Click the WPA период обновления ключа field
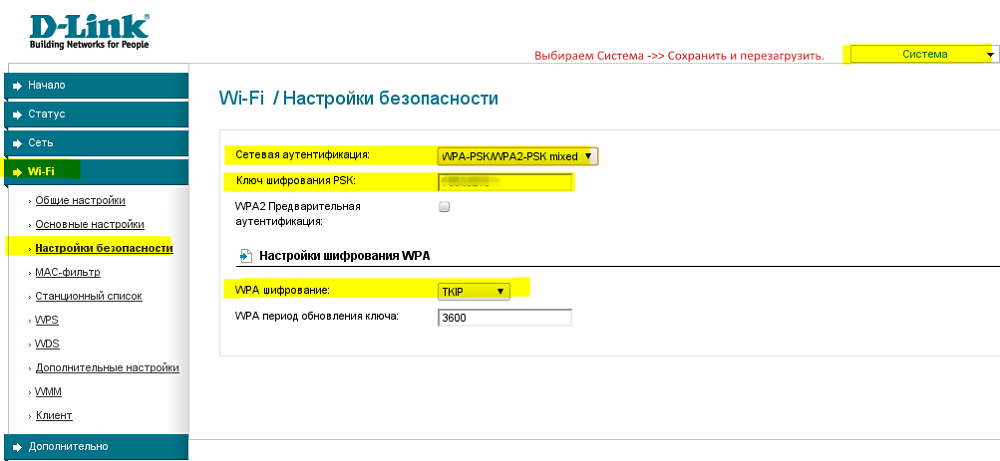Image resolution: width=1000 pixels, height=461 pixels. click(504, 318)
